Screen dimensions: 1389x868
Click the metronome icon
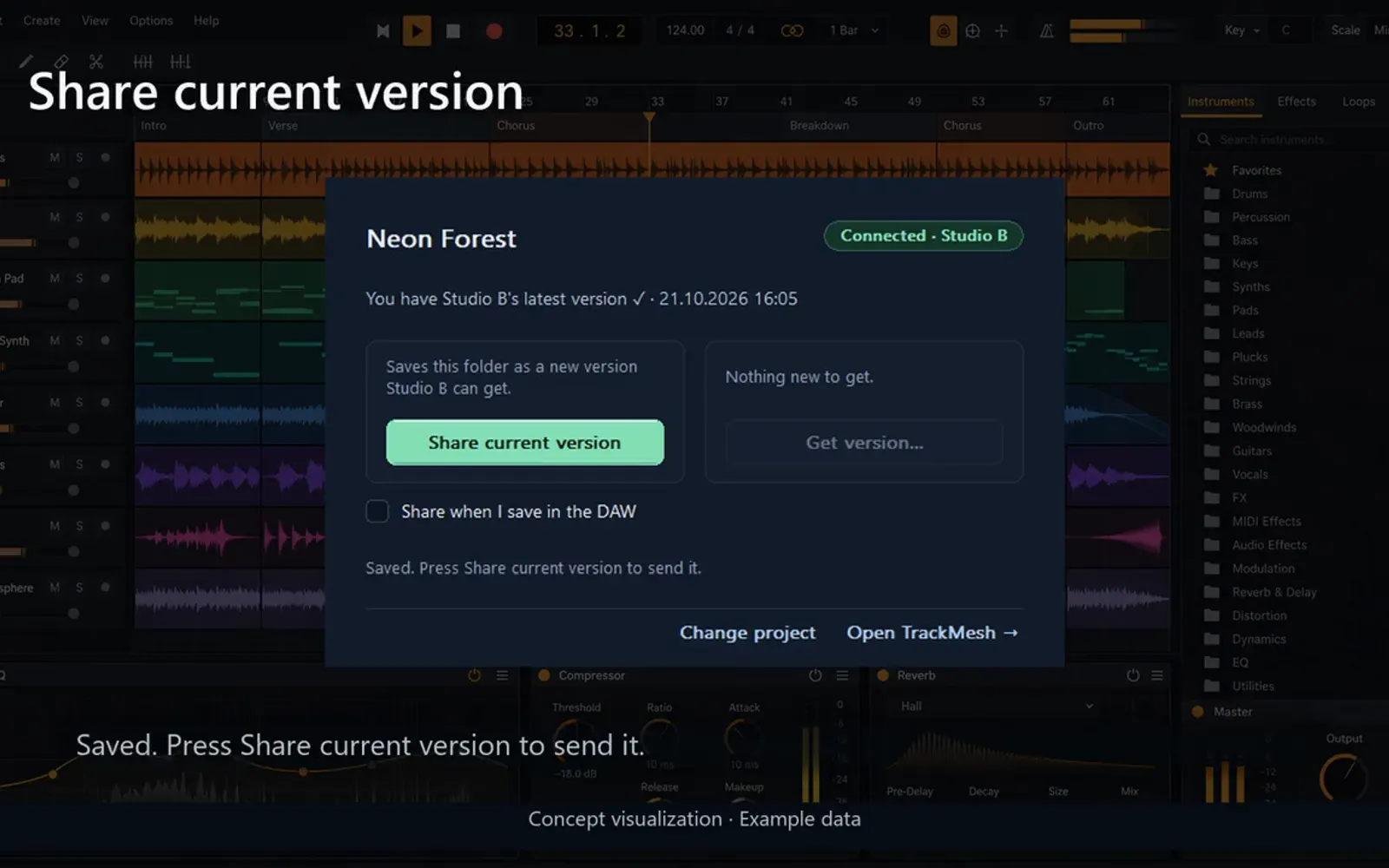pos(1047,31)
